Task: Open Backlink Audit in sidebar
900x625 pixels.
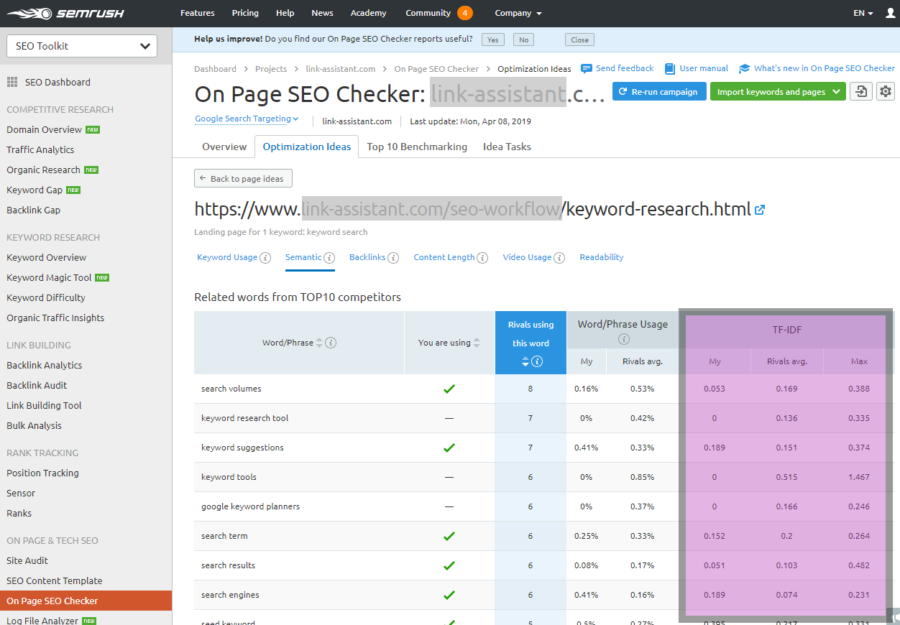Action: tap(37, 386)
